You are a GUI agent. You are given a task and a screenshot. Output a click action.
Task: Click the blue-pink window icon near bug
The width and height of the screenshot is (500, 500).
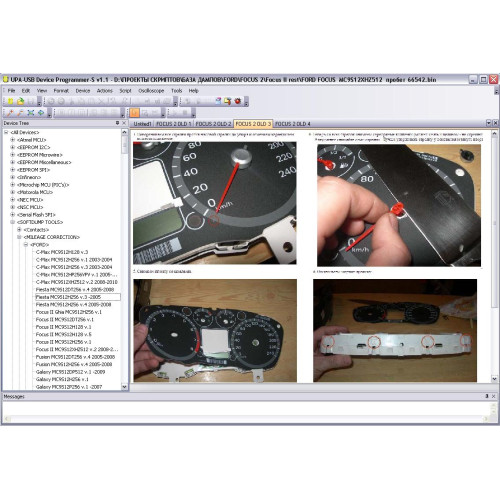click(218, 101)
